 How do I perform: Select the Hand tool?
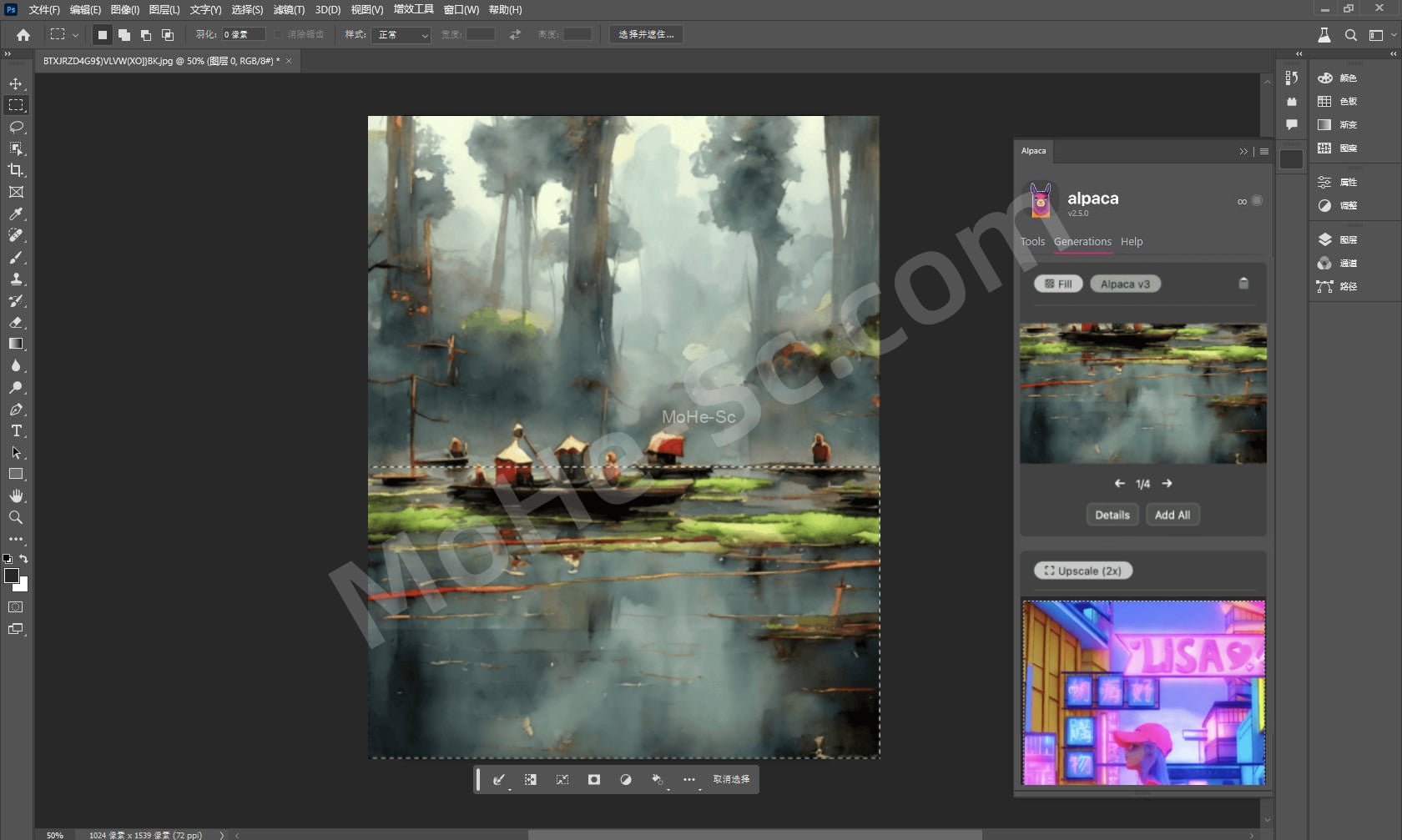(x=16, y=495)
